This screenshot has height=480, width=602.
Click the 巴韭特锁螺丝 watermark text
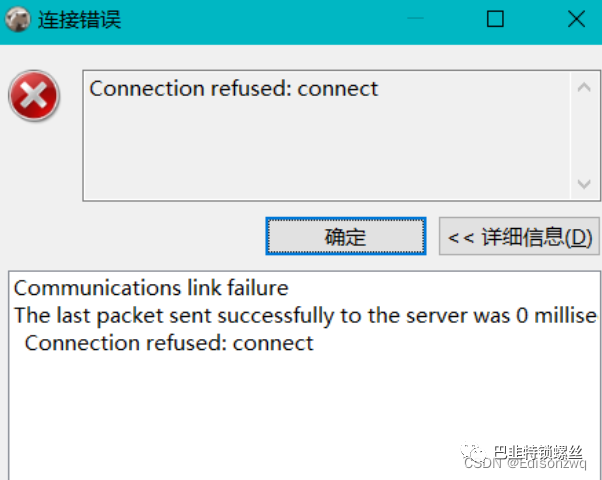(x=538, y=452)
